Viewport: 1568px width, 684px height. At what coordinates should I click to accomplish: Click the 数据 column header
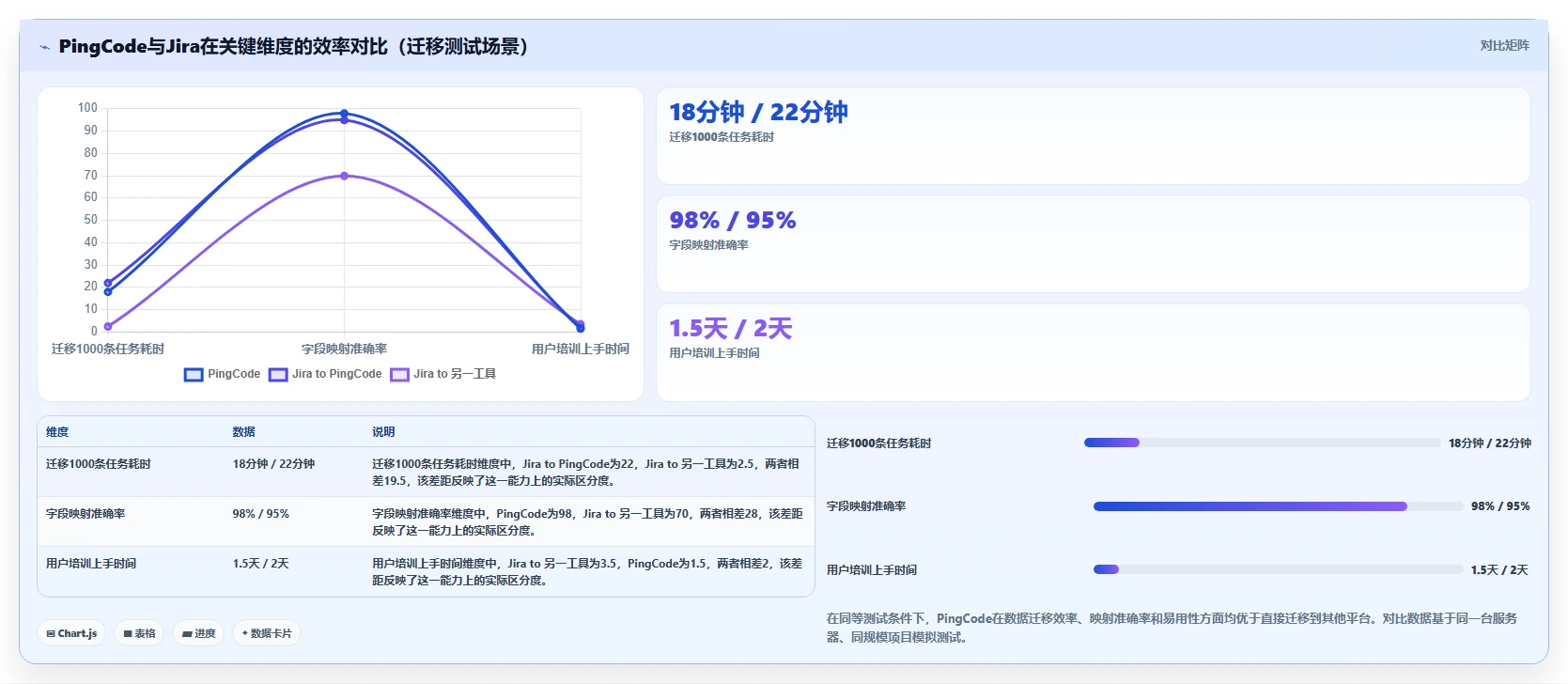tap(244, 432)
